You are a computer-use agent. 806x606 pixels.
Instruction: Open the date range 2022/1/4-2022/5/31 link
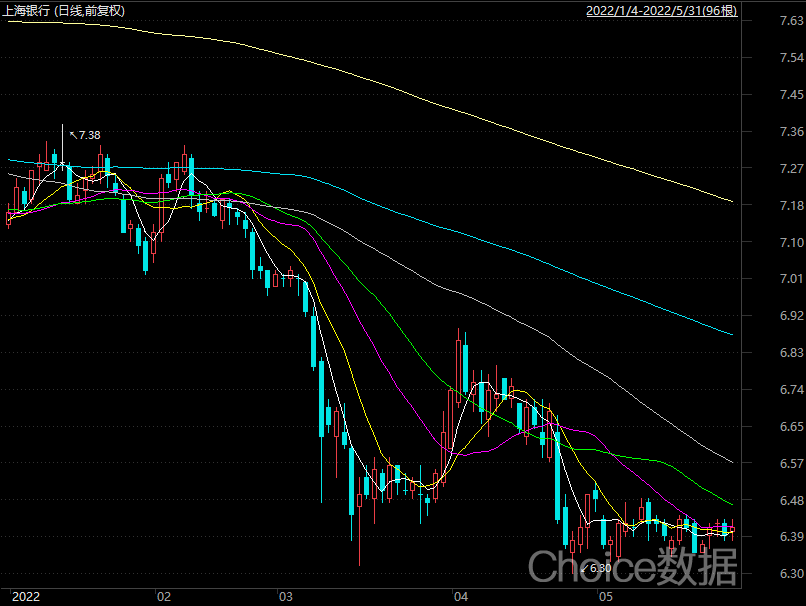click(662, 10)
